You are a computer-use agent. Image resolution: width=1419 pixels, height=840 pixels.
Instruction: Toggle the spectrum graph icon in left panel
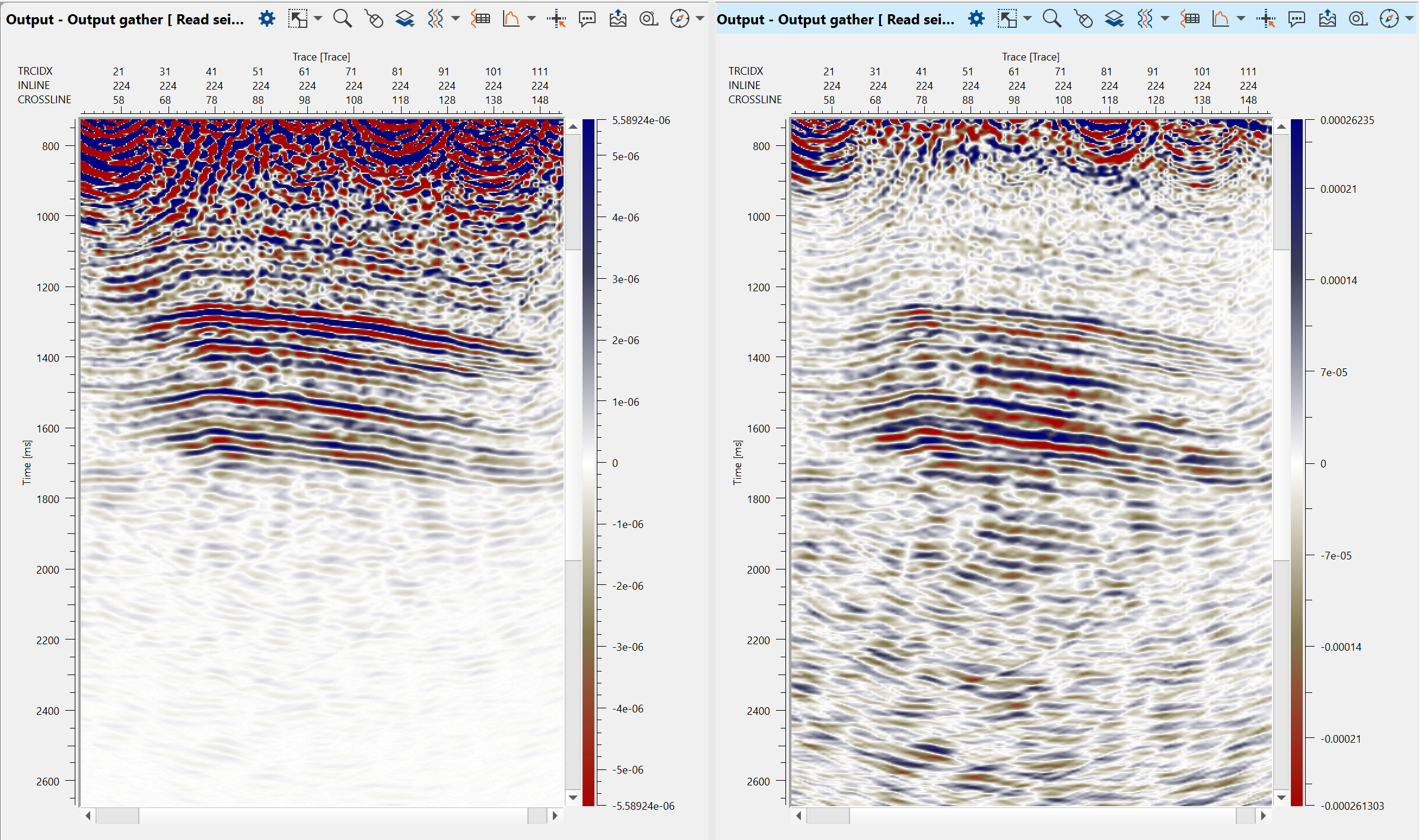click(x=510, y=19)
